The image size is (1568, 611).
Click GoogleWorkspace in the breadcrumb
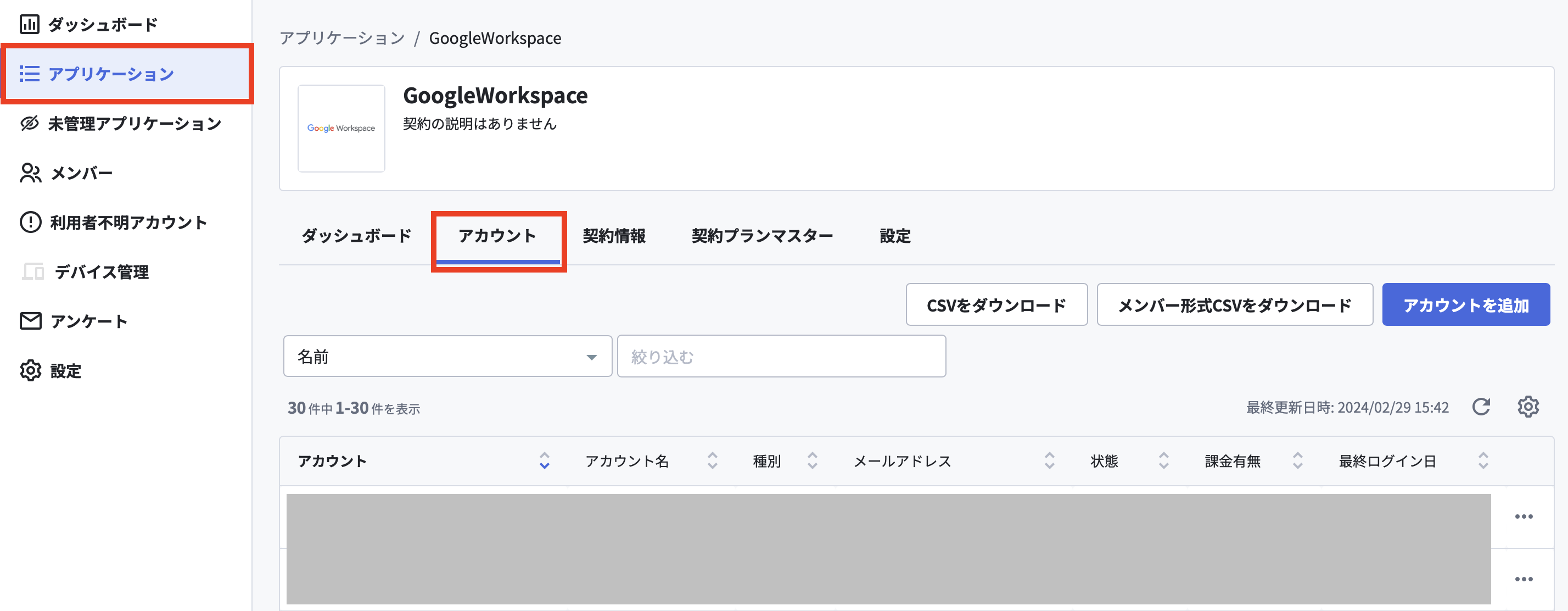point(495,38)
